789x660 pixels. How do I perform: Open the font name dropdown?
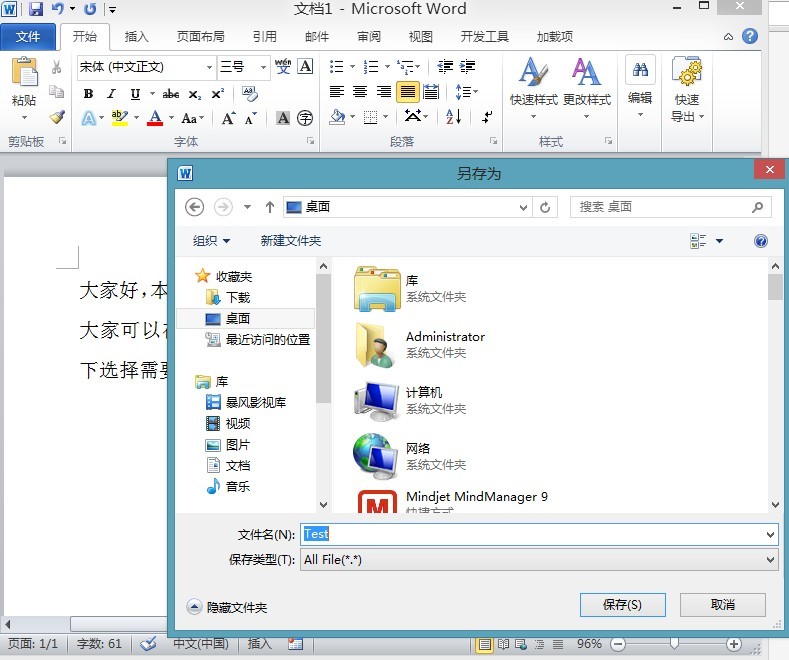click(x=209, y=67)
